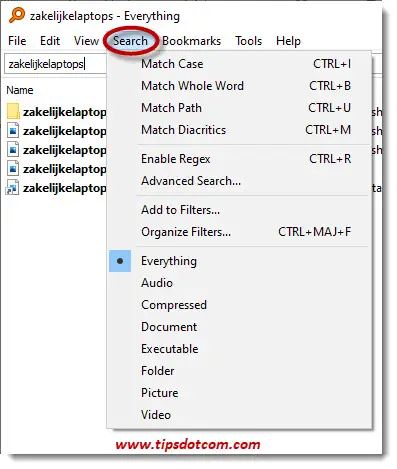
Task: Toggle Match Whole Word option
Action: (239, 86)
